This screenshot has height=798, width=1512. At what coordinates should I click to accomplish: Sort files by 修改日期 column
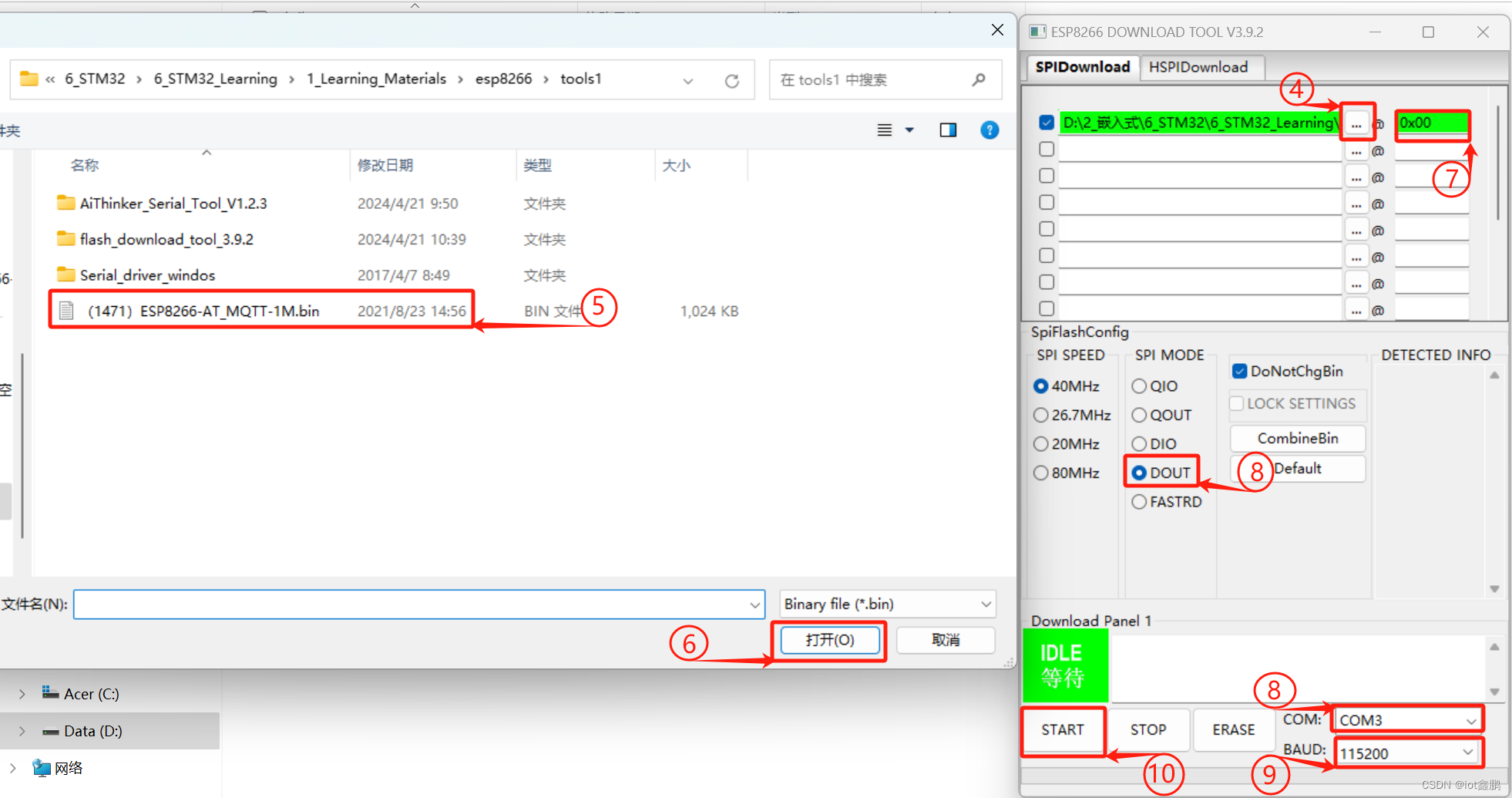pos(385,165)
